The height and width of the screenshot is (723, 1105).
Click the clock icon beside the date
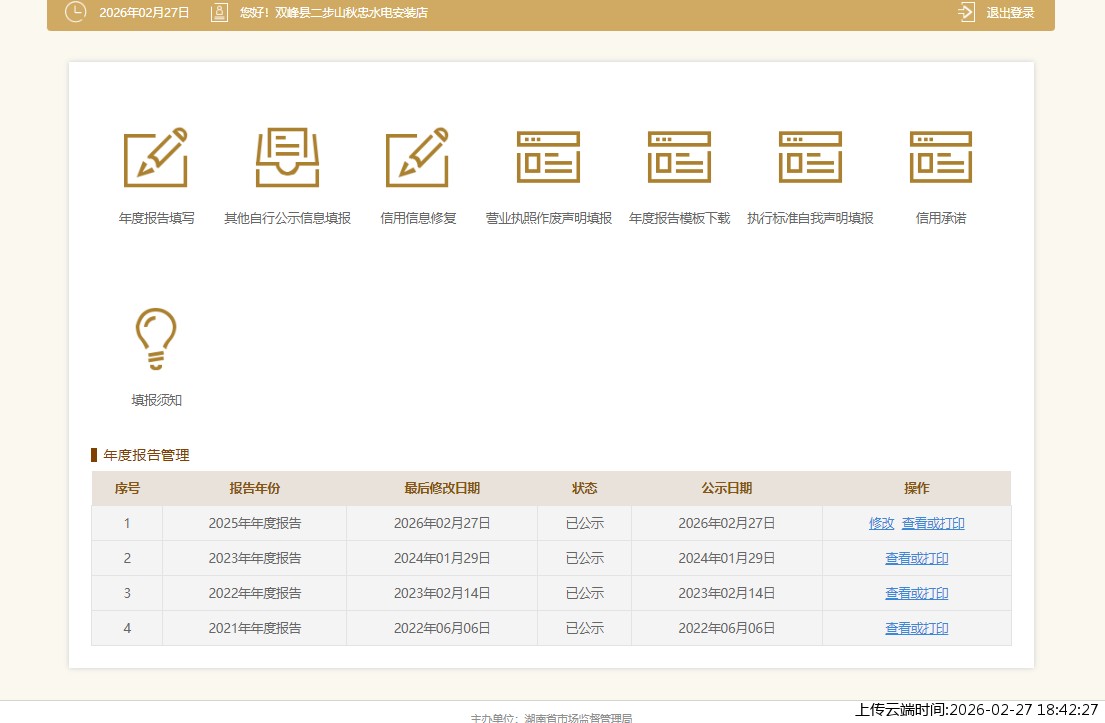point(75,12)
